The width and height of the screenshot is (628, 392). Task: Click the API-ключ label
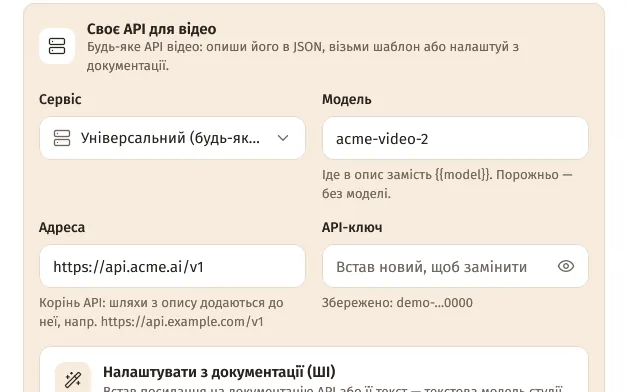pyautogui.click(x=352, y=227)
